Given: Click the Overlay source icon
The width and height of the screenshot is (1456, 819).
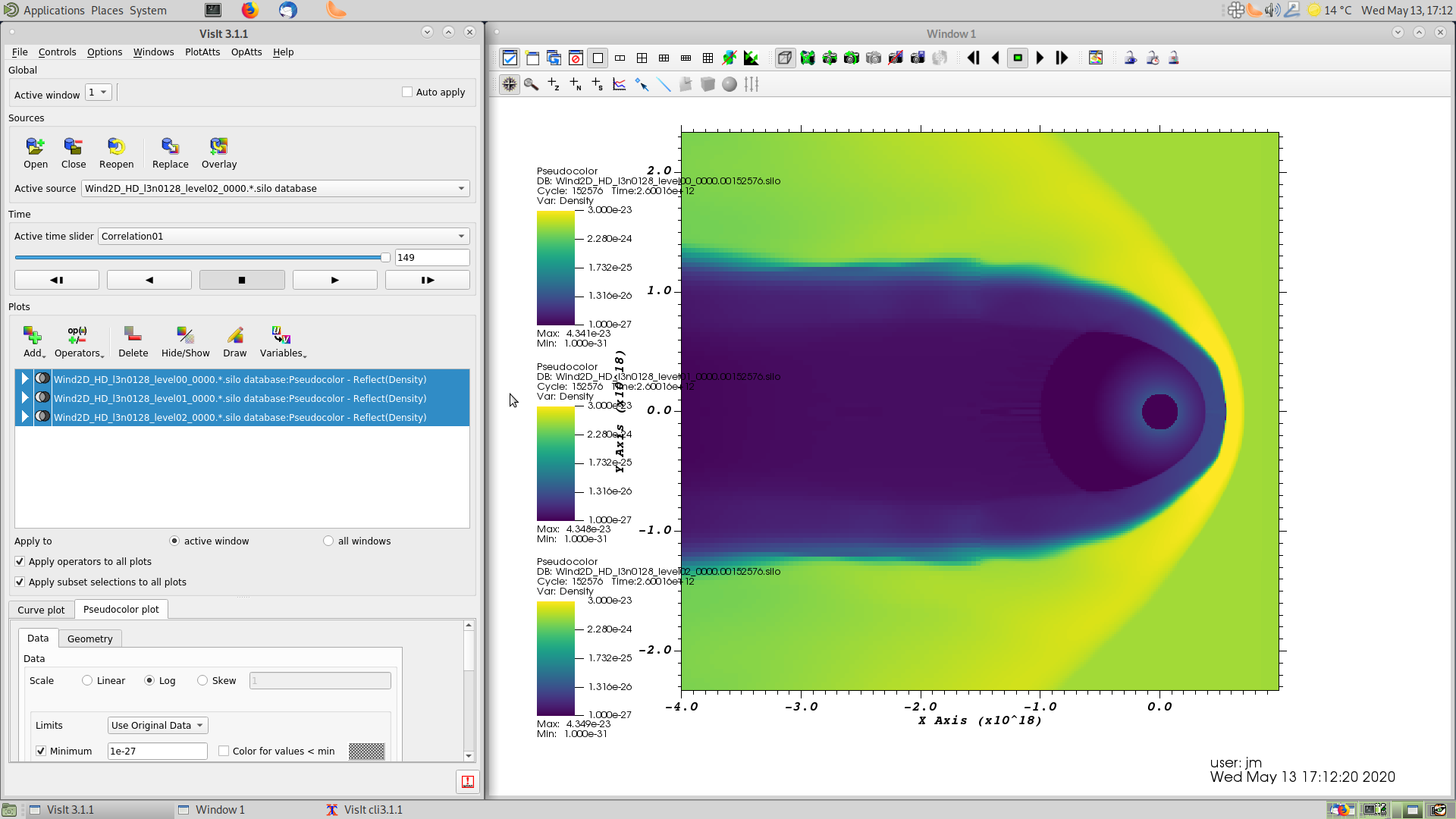Looking at the screenshot, I should pyautogui.click(x=219, y=152).
